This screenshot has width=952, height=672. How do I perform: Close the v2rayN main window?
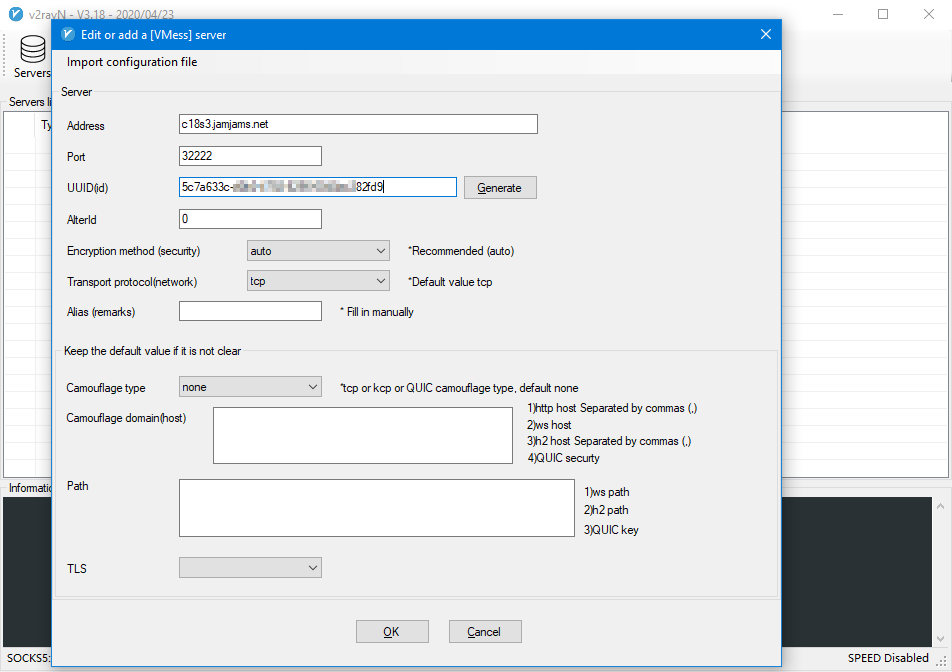tap(929, 14)
